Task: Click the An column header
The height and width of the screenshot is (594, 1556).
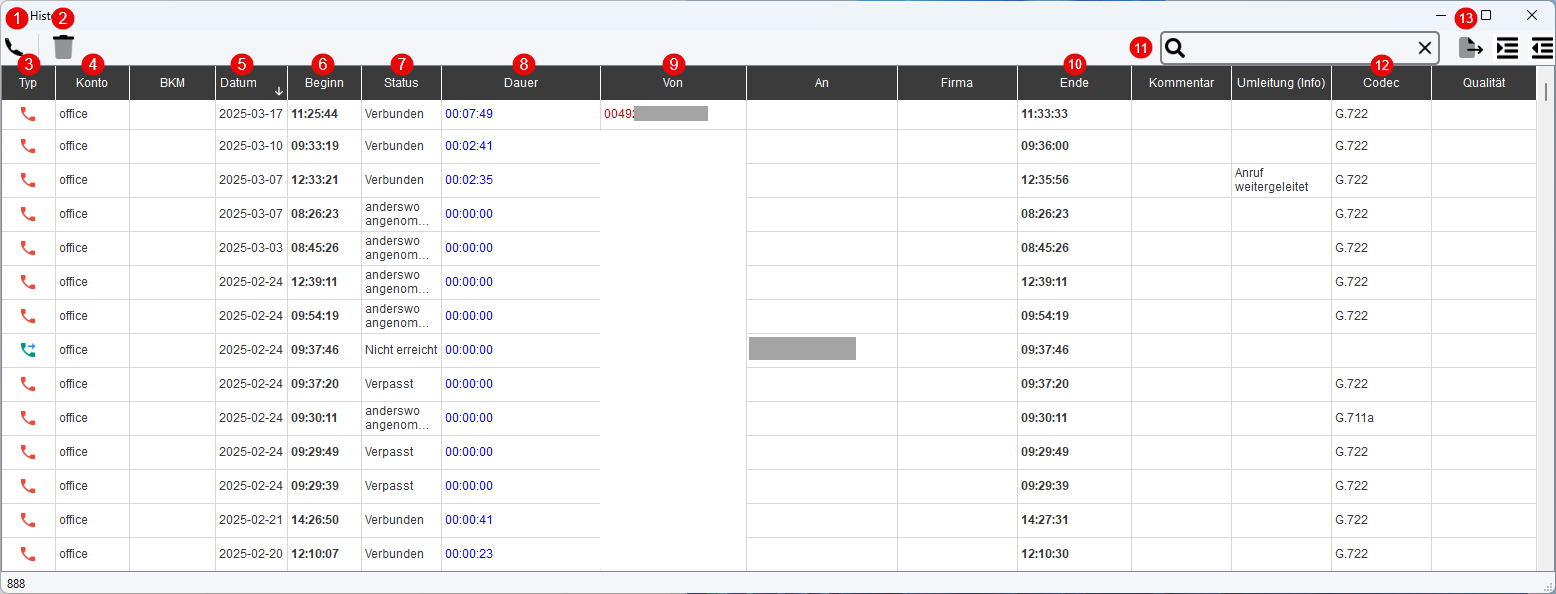Action: [822, 83]
